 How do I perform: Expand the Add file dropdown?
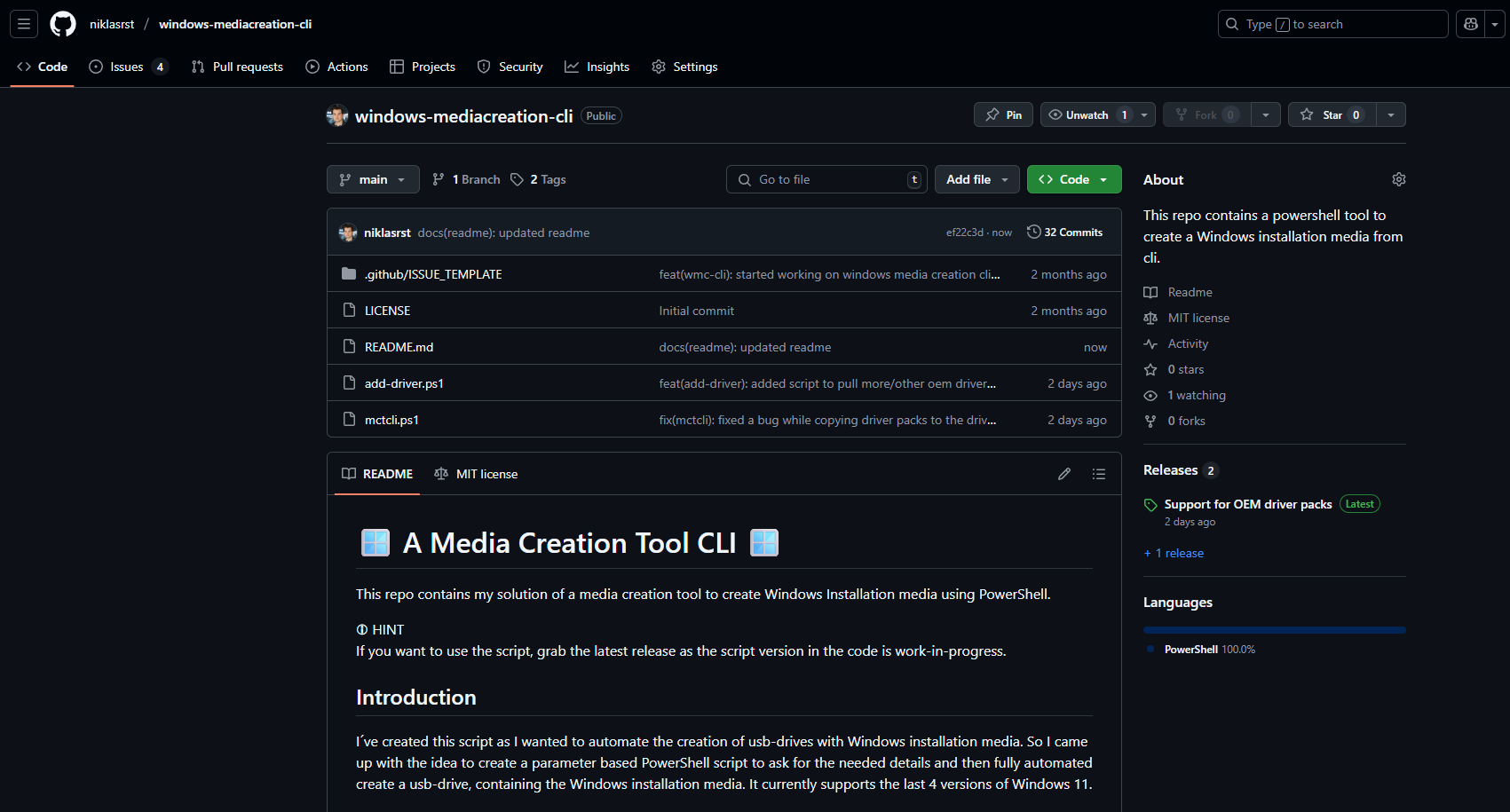976,179
